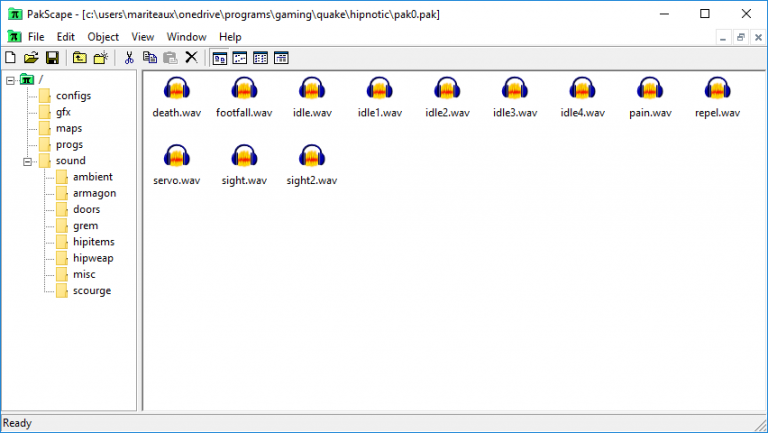This screenshot has width=768, height=433.
Task: Select the idle3.wav audio file
Action: [x=515, y=97]
